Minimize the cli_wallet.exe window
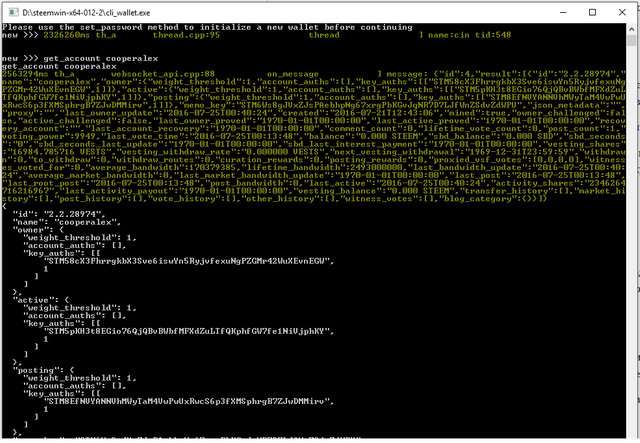 tap(563, 12)
